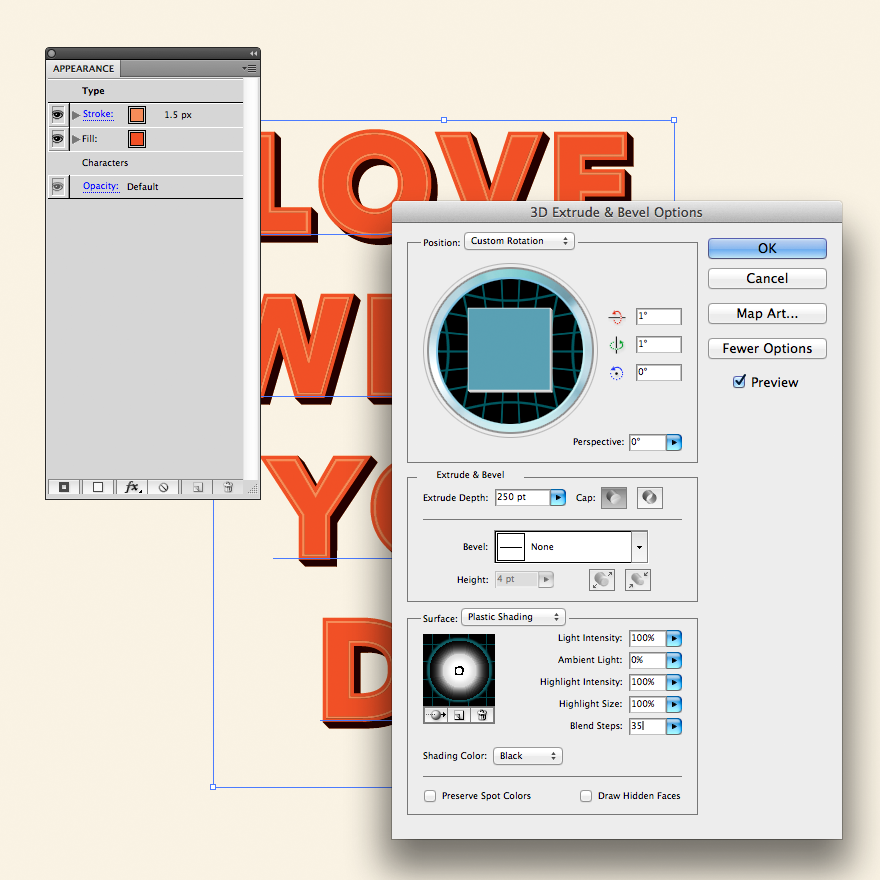Viewport: 880px width, 880px height.
Task: Uncheck the Preview checkbox
Action: [739, 382]
